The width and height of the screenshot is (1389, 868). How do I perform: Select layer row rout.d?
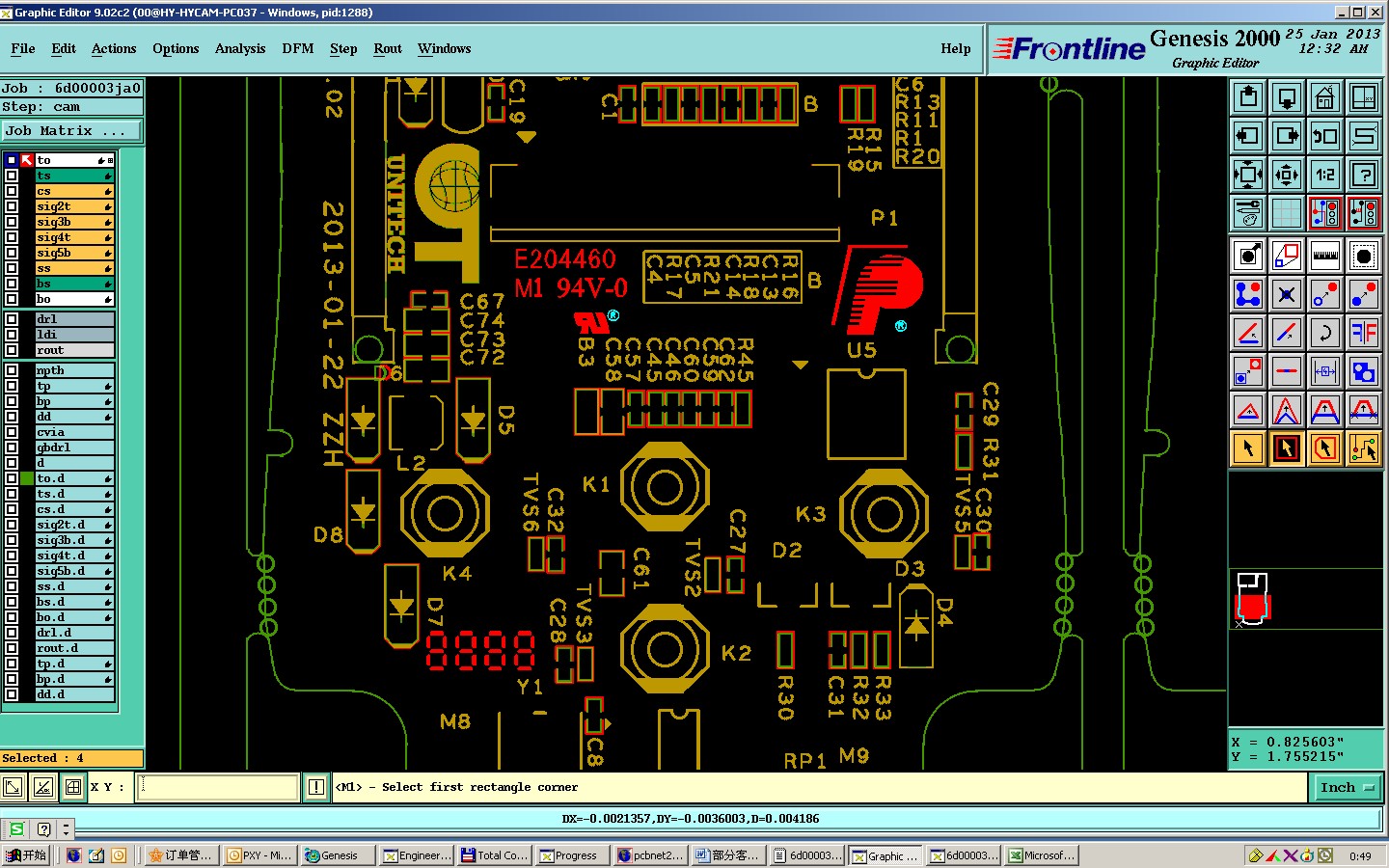pos(74,648)
